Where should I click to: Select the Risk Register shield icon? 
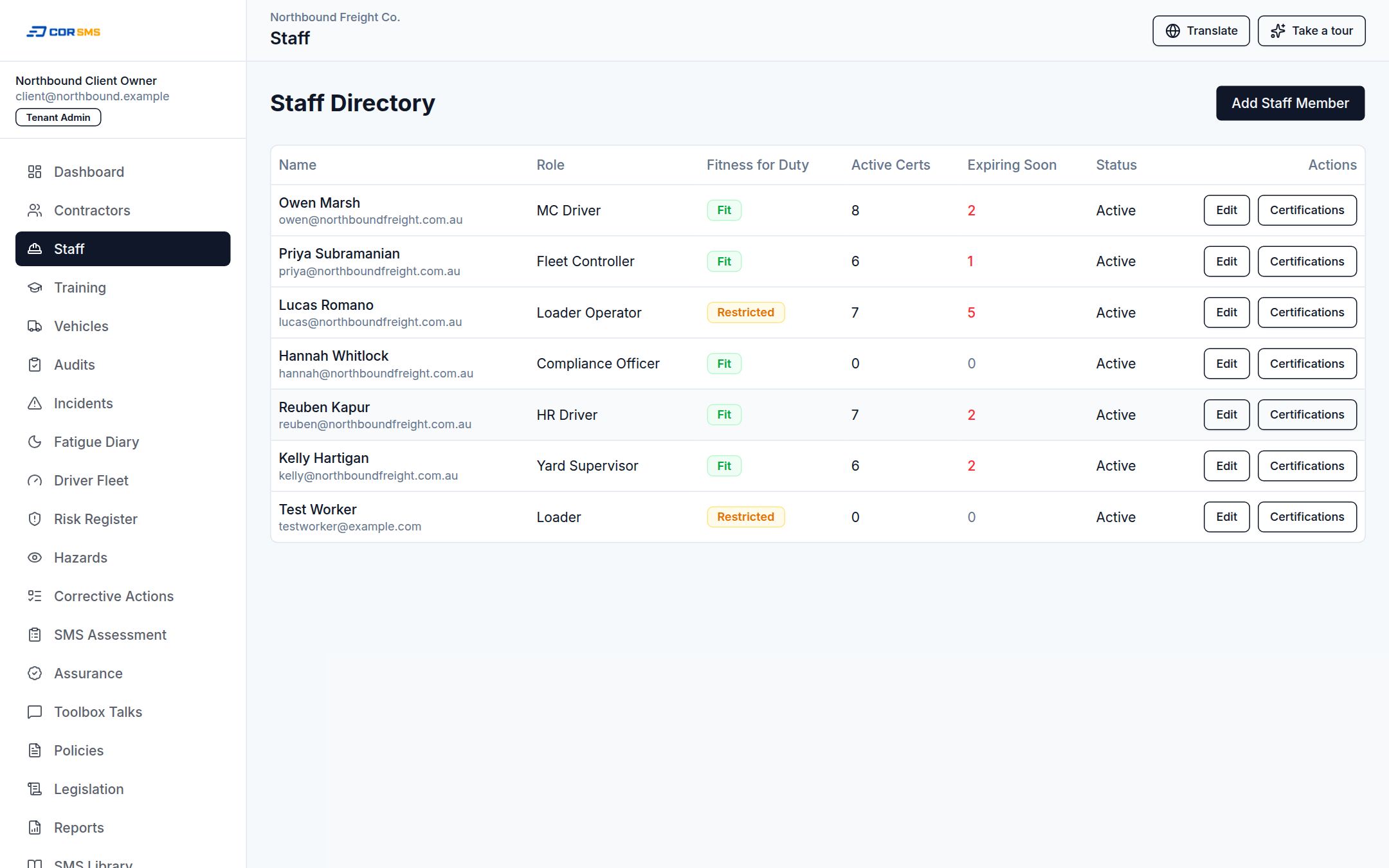[35, 519]
